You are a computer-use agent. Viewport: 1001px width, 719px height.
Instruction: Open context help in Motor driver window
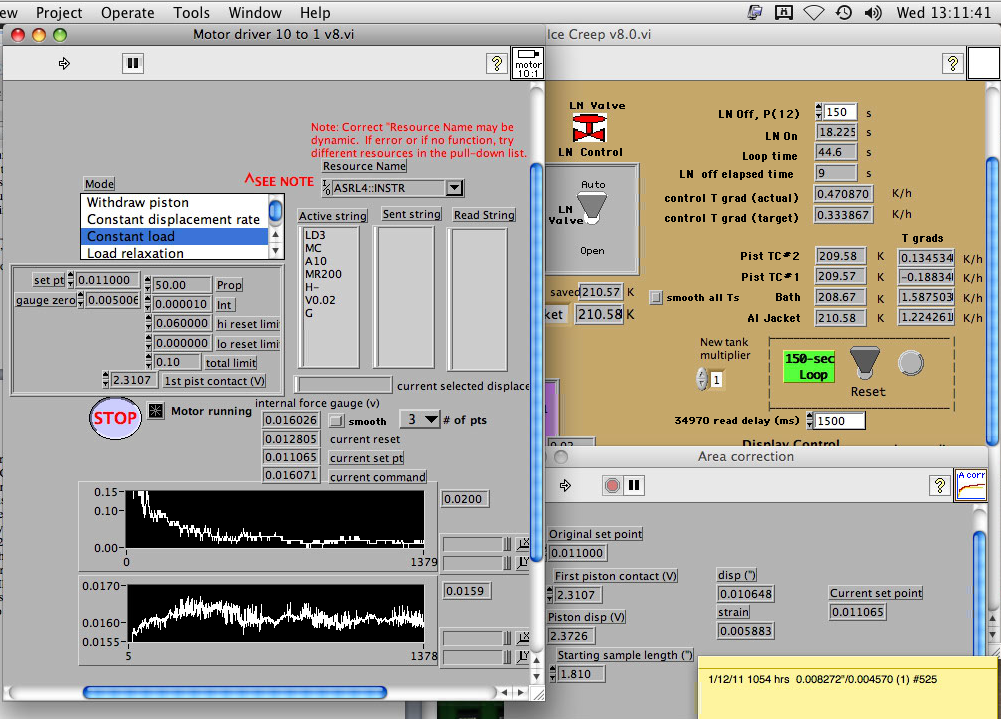point(496,64)
